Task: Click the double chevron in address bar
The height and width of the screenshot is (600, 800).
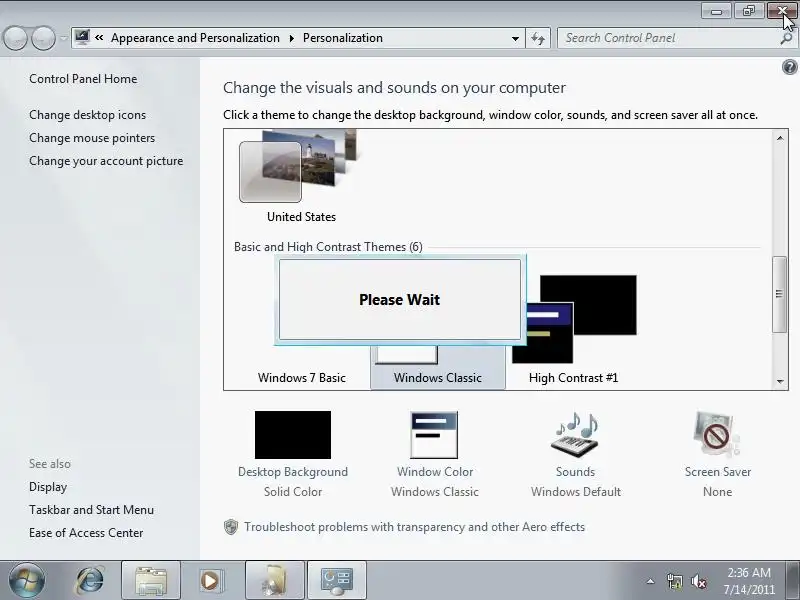Action: coord(99,38)
